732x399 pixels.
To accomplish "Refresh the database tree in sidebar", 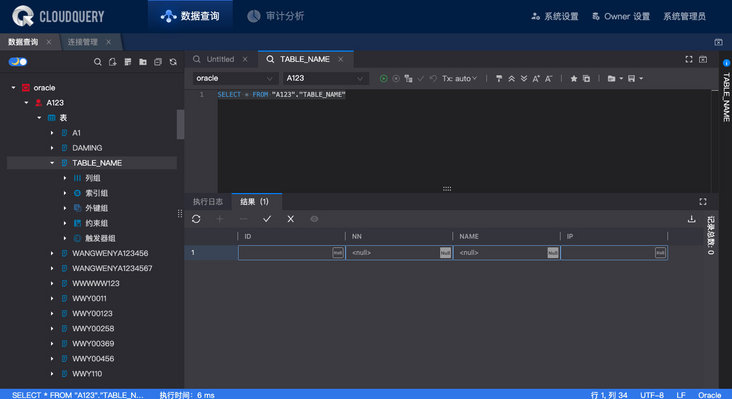I will 173,62.
